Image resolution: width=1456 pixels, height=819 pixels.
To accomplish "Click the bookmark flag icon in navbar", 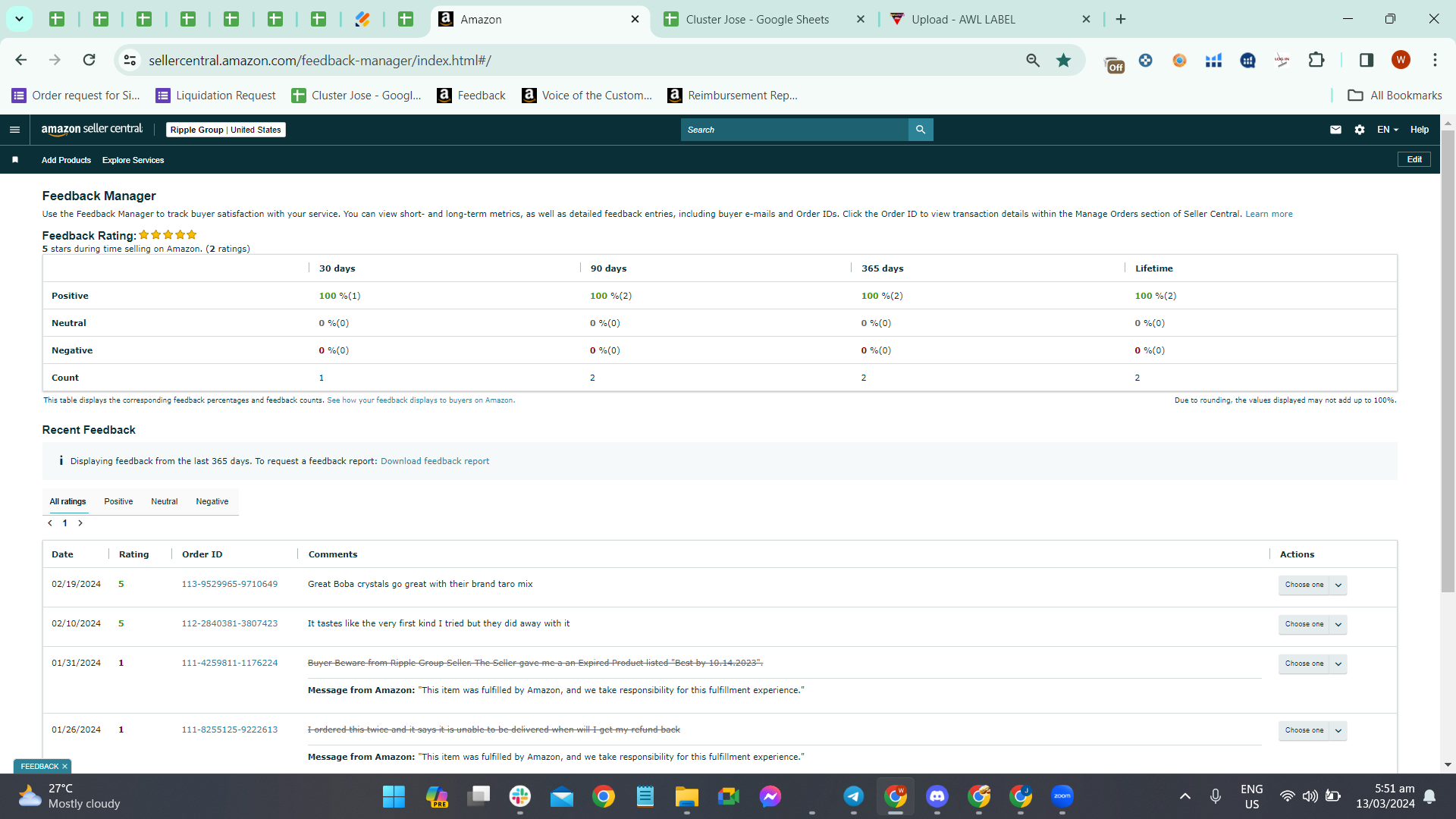I will point(15,160).
